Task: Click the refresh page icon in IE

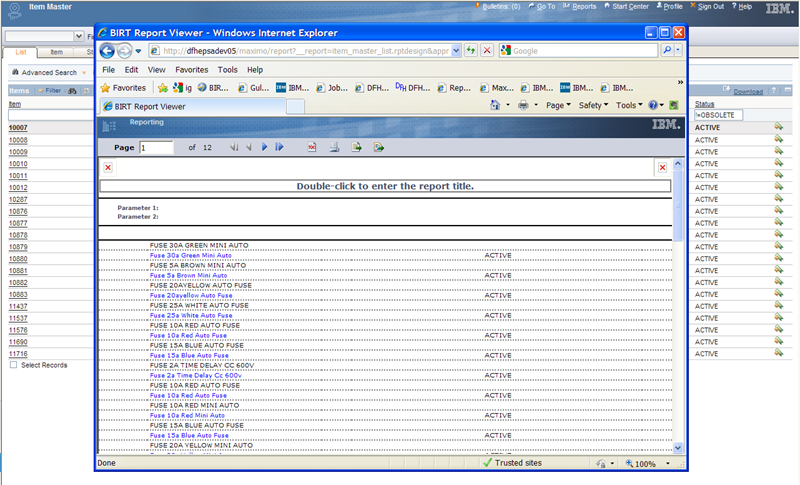Action: click(470, 50)
